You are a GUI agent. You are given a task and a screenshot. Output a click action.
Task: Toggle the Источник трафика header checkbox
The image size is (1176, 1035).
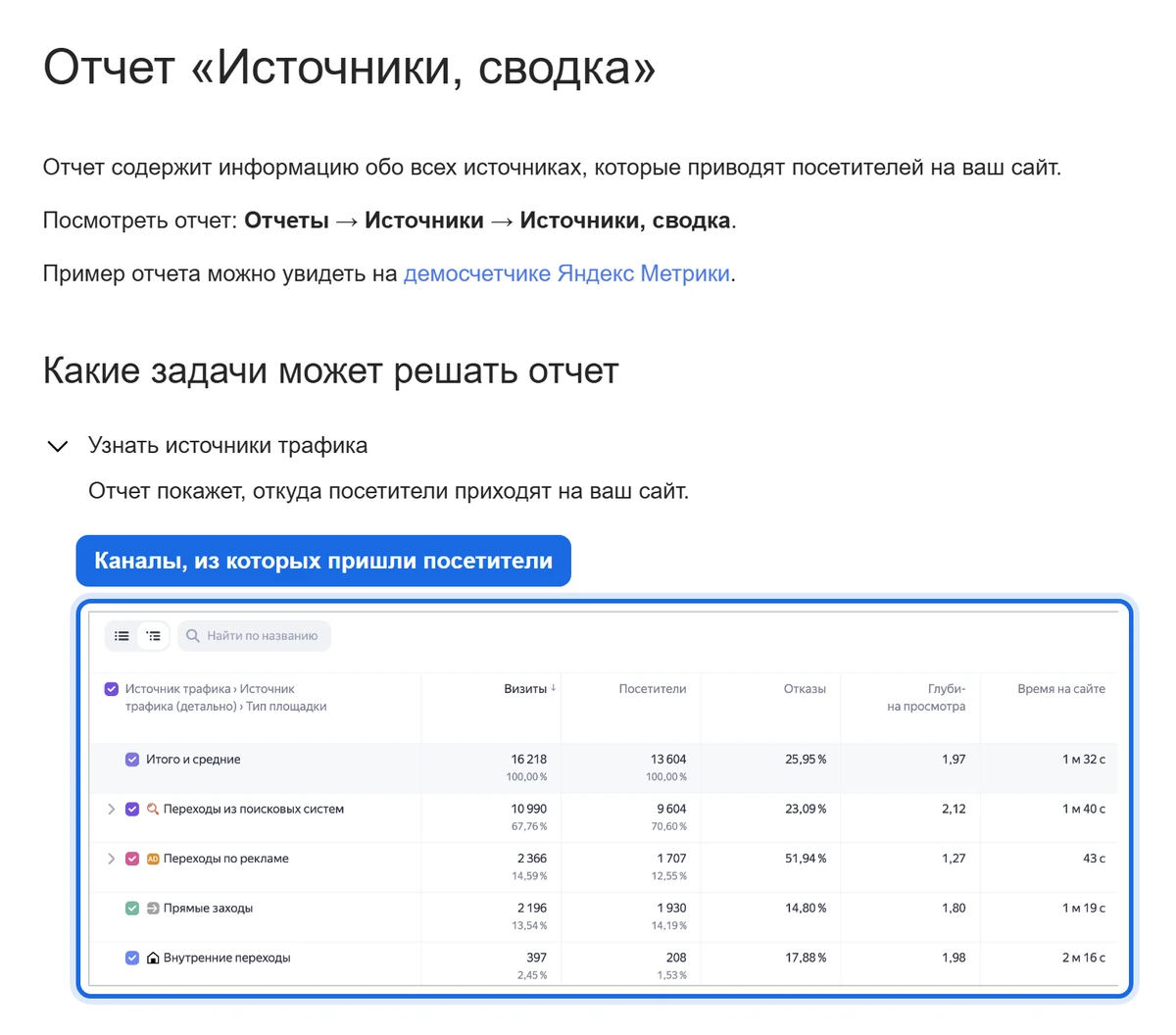(112, 689)
